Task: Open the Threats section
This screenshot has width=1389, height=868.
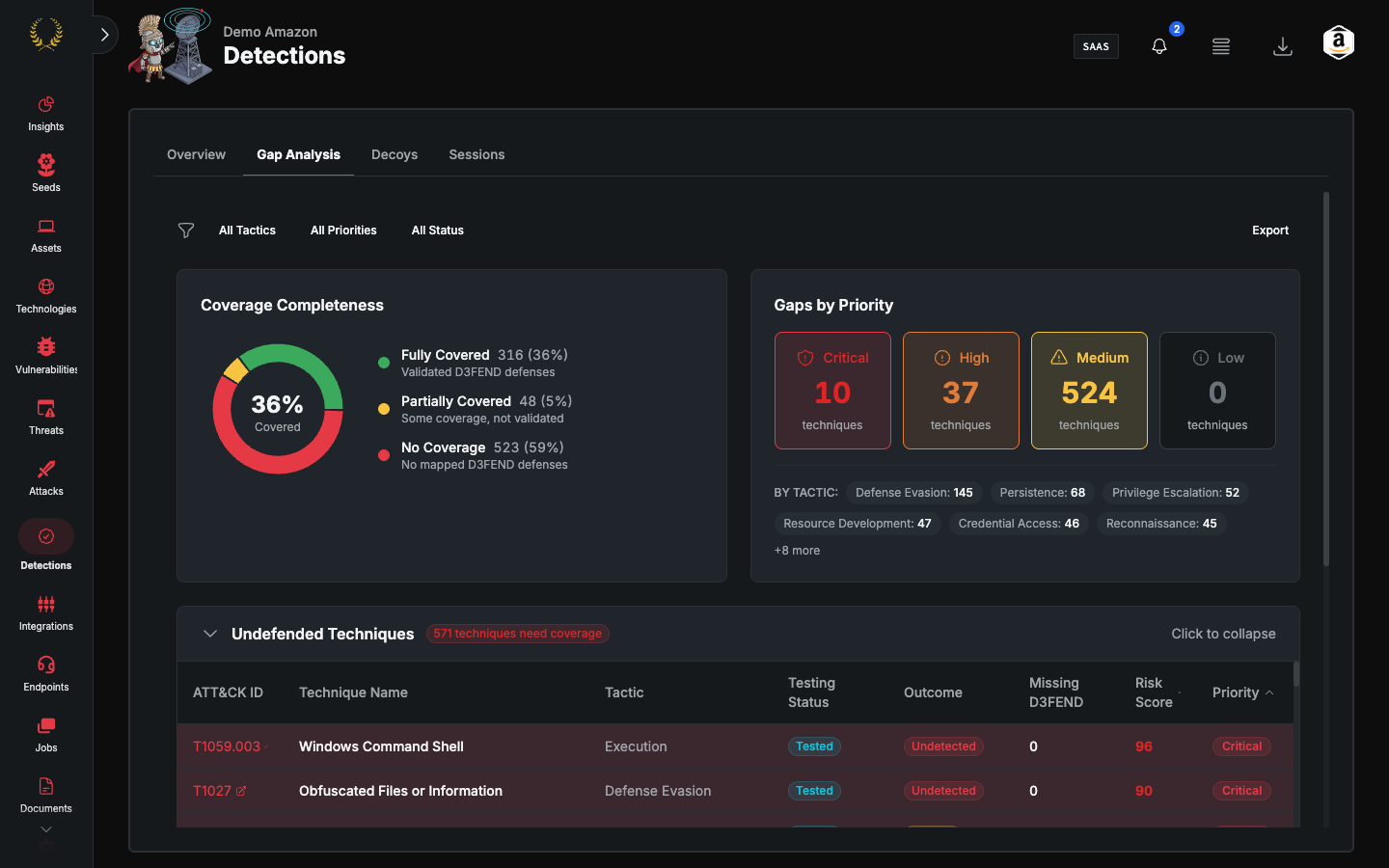Action: click(45, 417)
